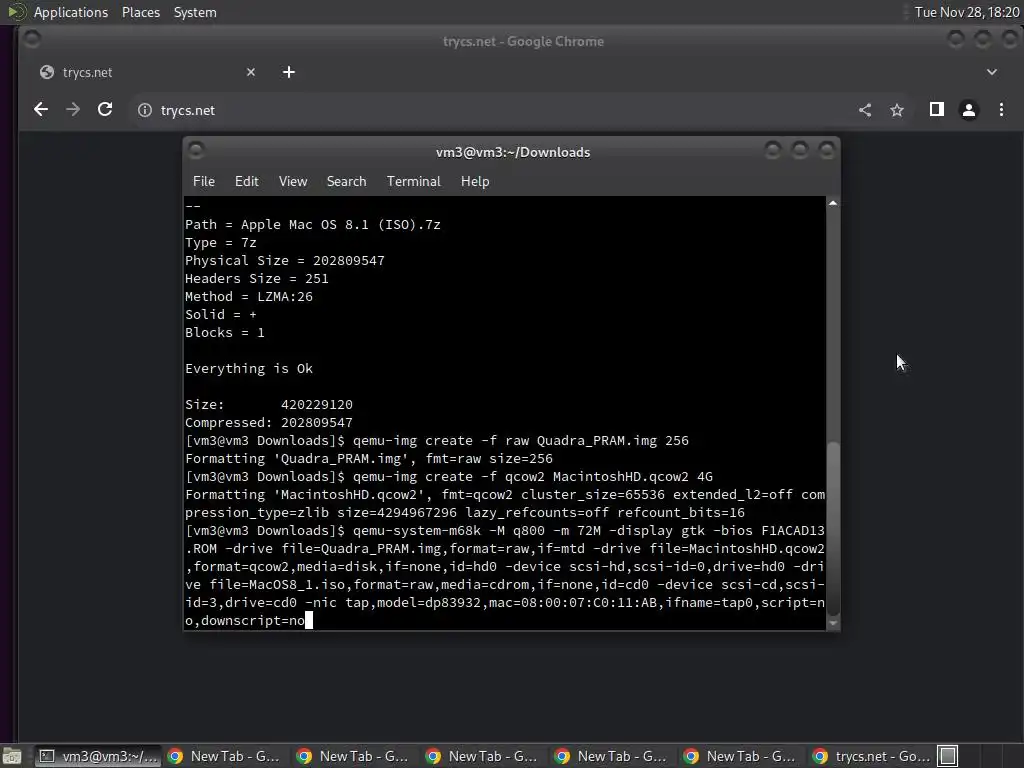Open the Places menu in top panel

click(x=140, y=12)
